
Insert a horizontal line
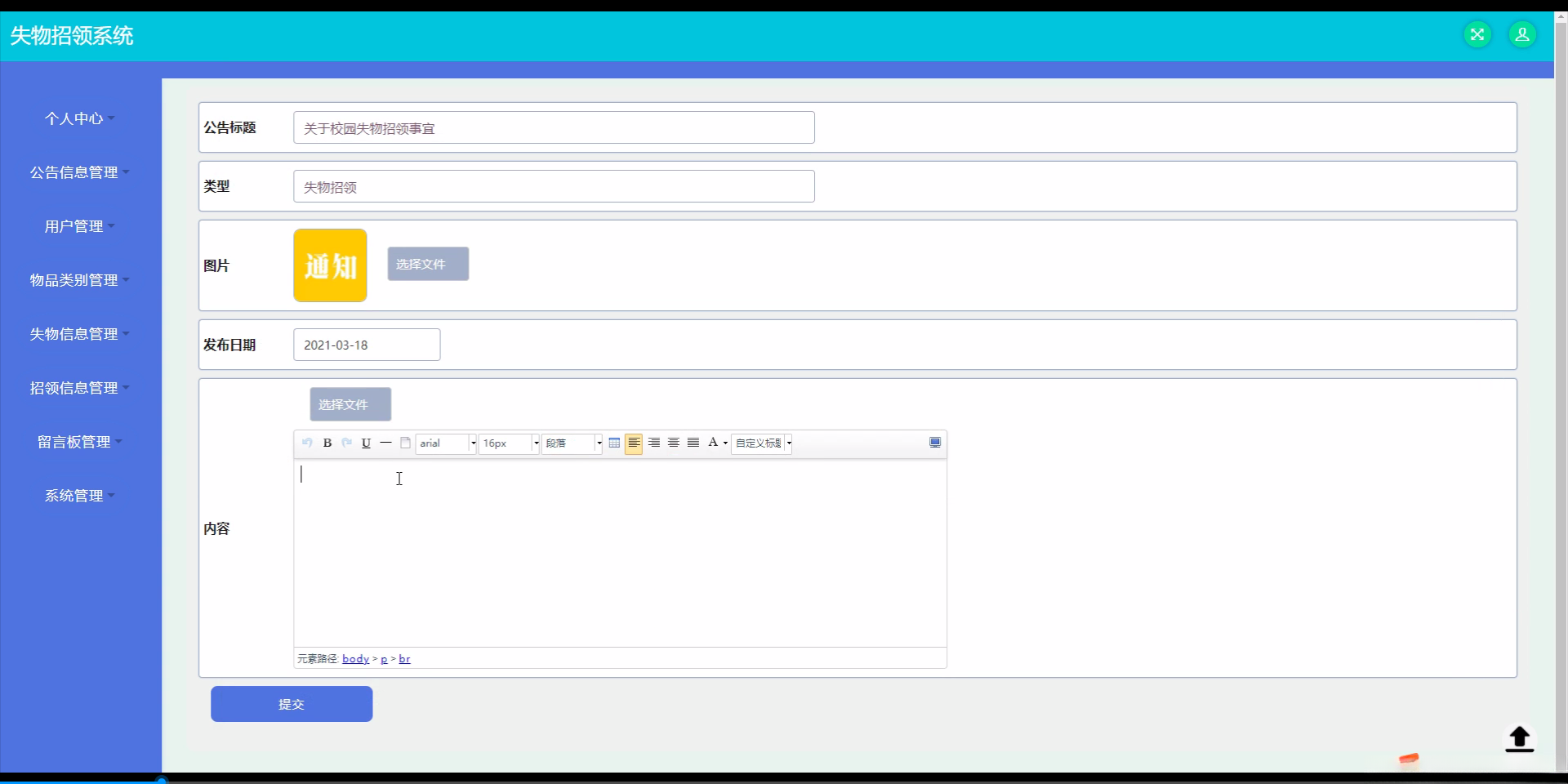(385, 443)
